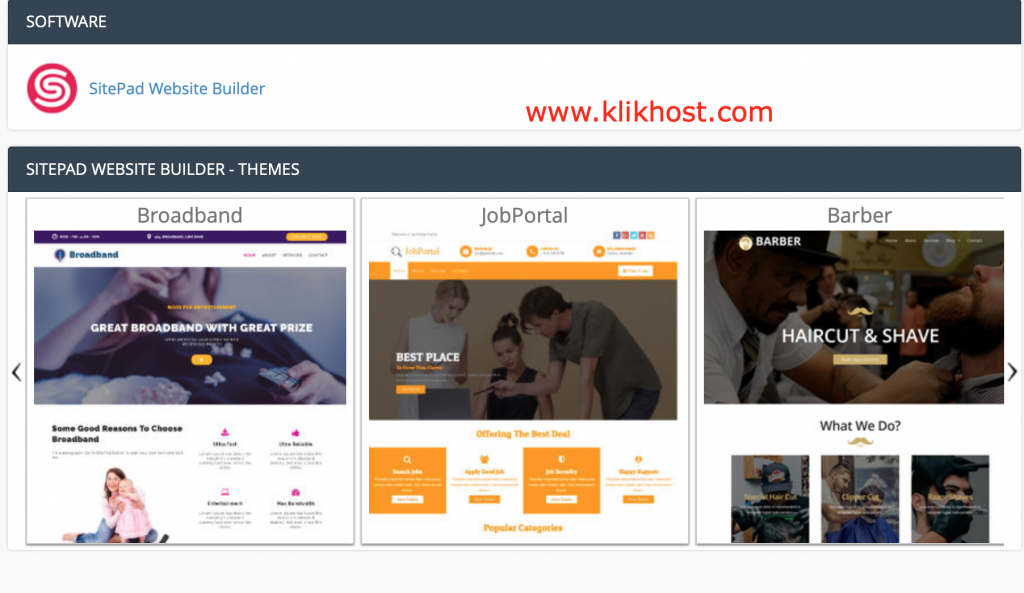
Task: Click the magnifier icon next to JobPortal
Action: point(395,251)
